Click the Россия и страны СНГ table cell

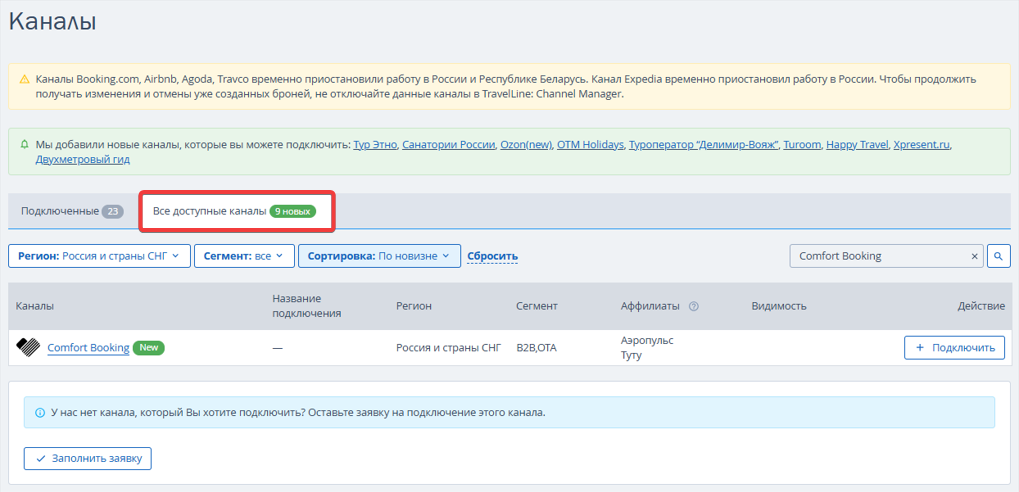tap(449, 348)
